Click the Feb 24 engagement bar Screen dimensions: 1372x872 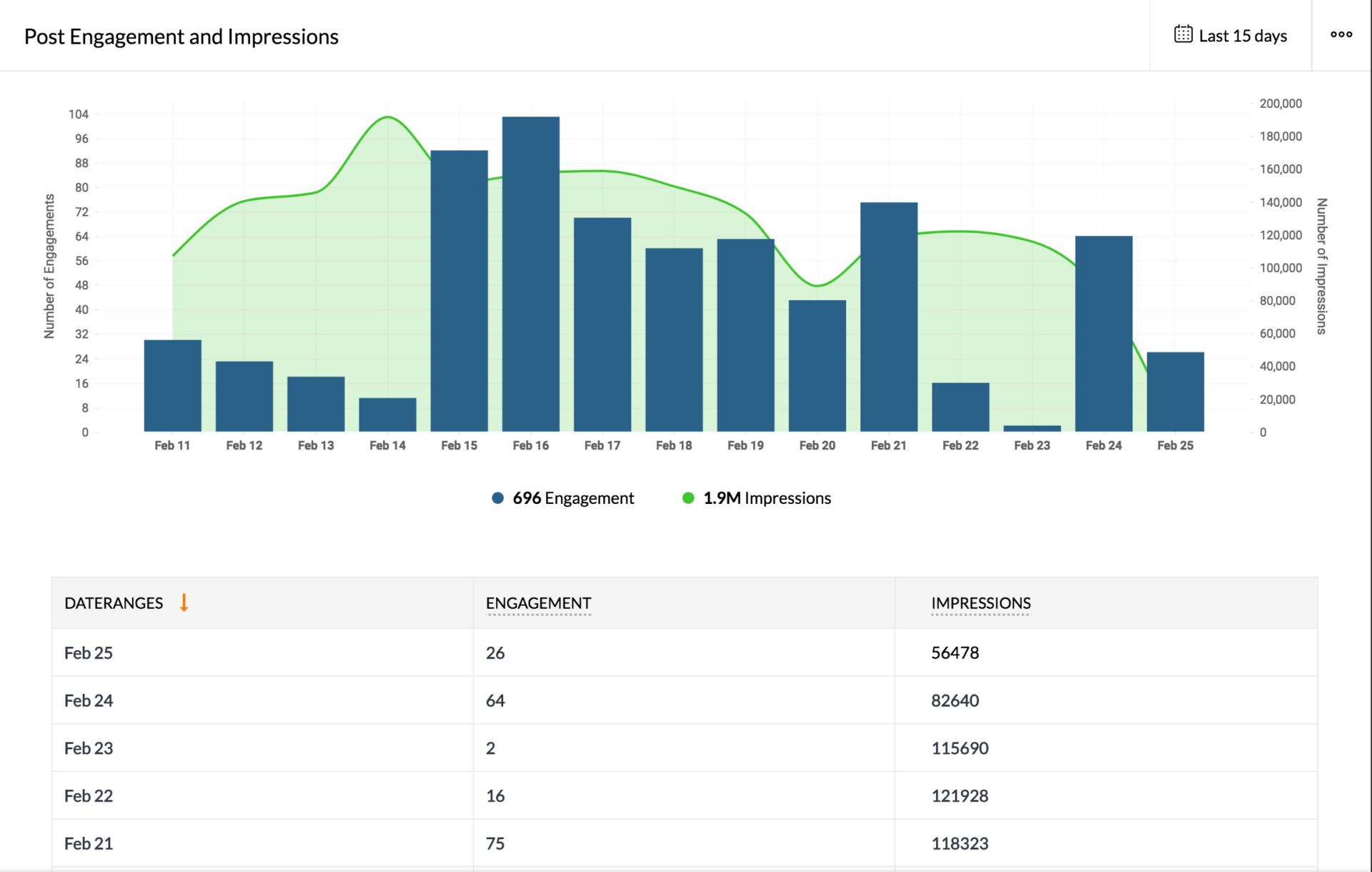(x=1103, y=334)
